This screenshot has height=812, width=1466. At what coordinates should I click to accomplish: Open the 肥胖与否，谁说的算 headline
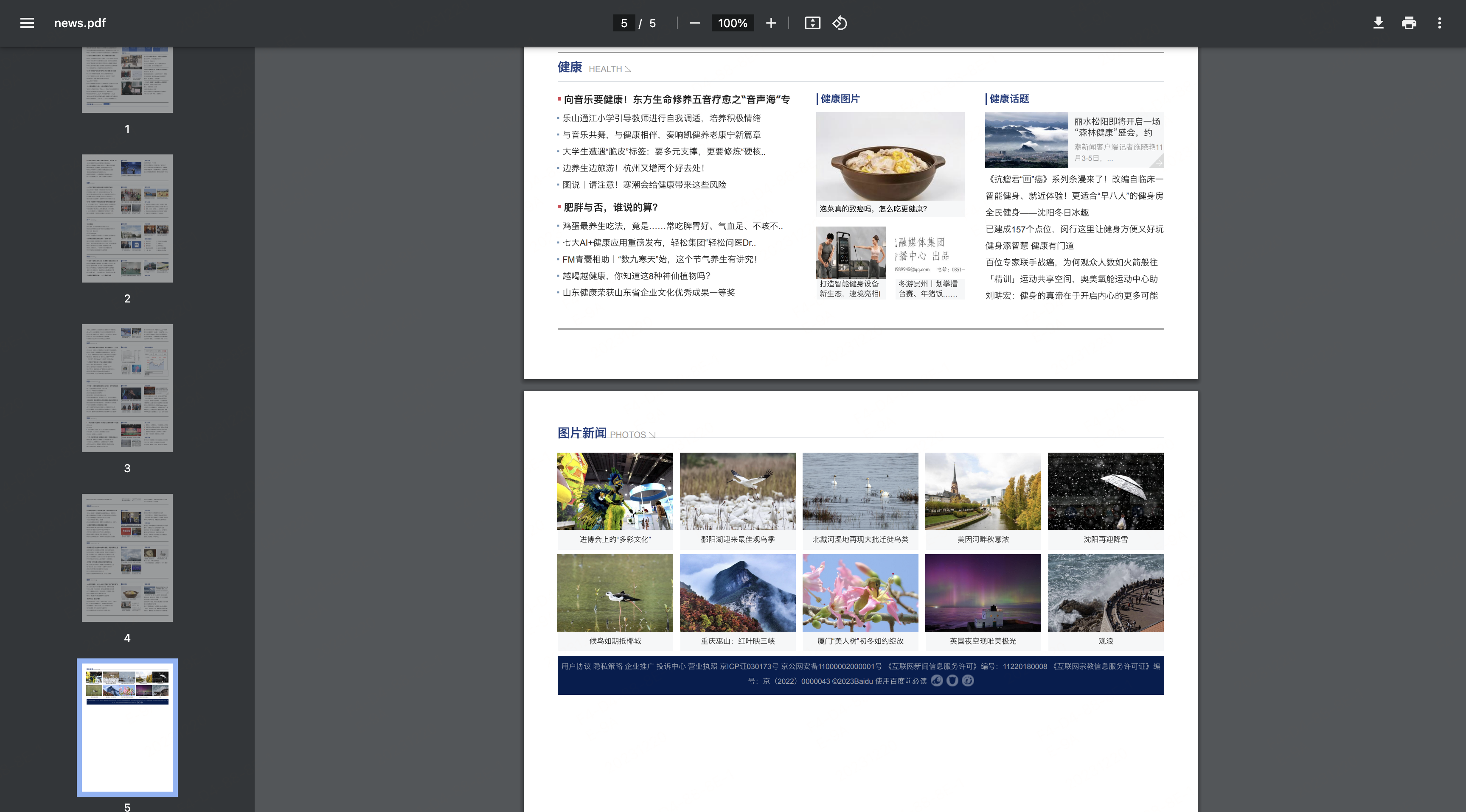pyautogui.click(x=610, y=207)
